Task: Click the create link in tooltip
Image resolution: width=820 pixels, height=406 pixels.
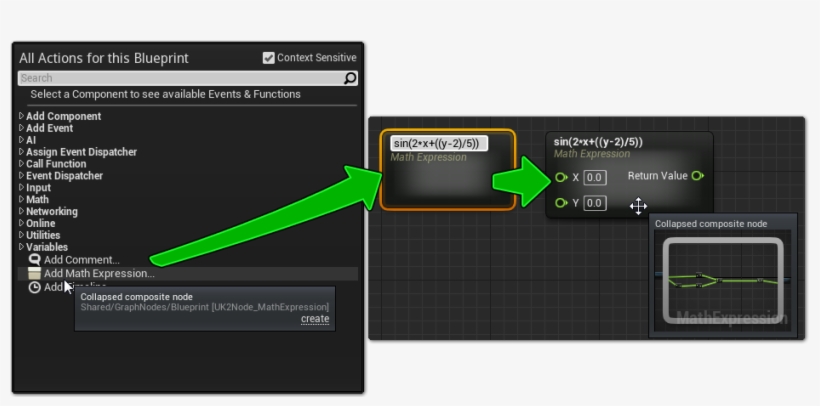Action: [x=315, y=319]
